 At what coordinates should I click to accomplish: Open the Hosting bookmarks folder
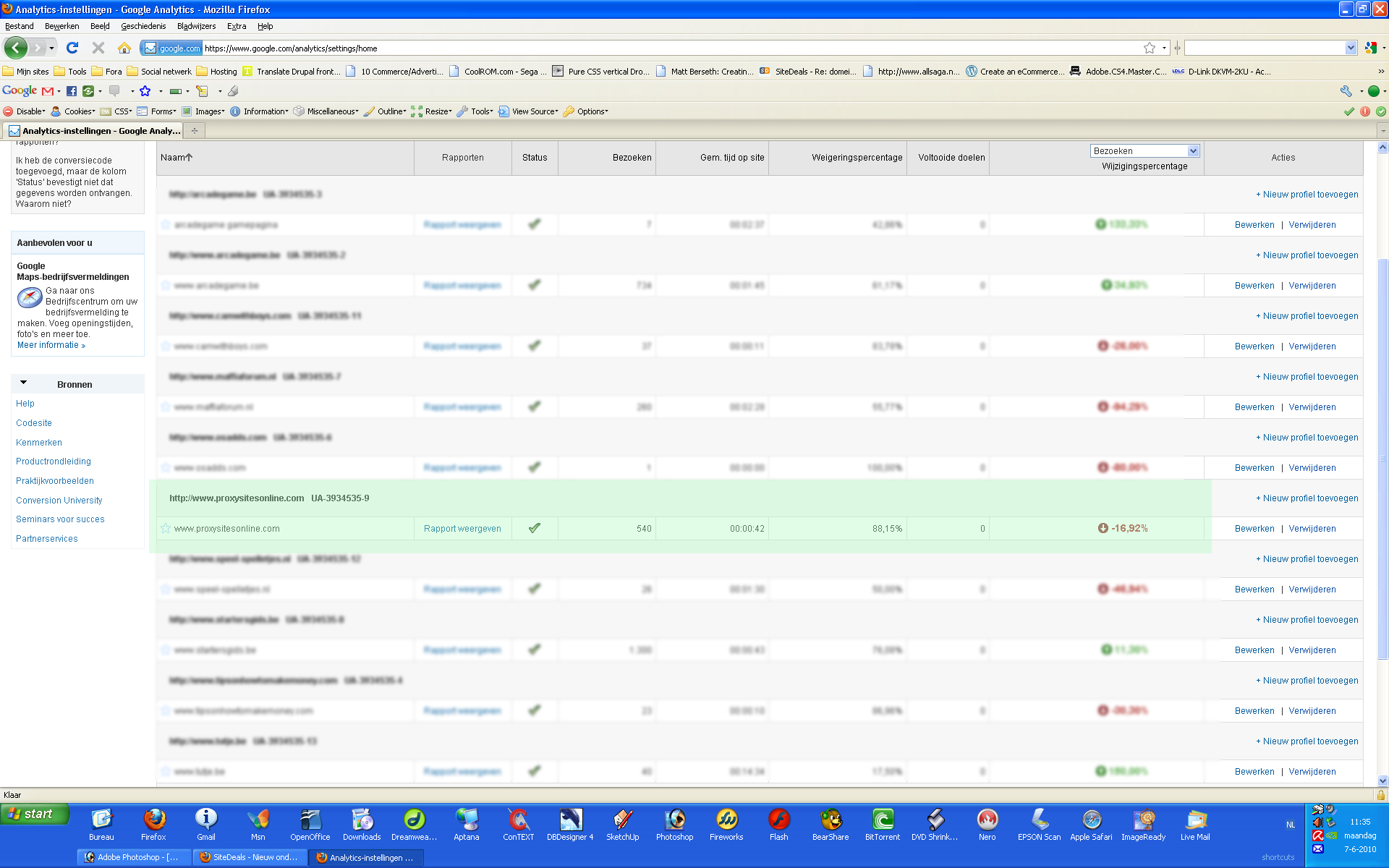(217, 72)
